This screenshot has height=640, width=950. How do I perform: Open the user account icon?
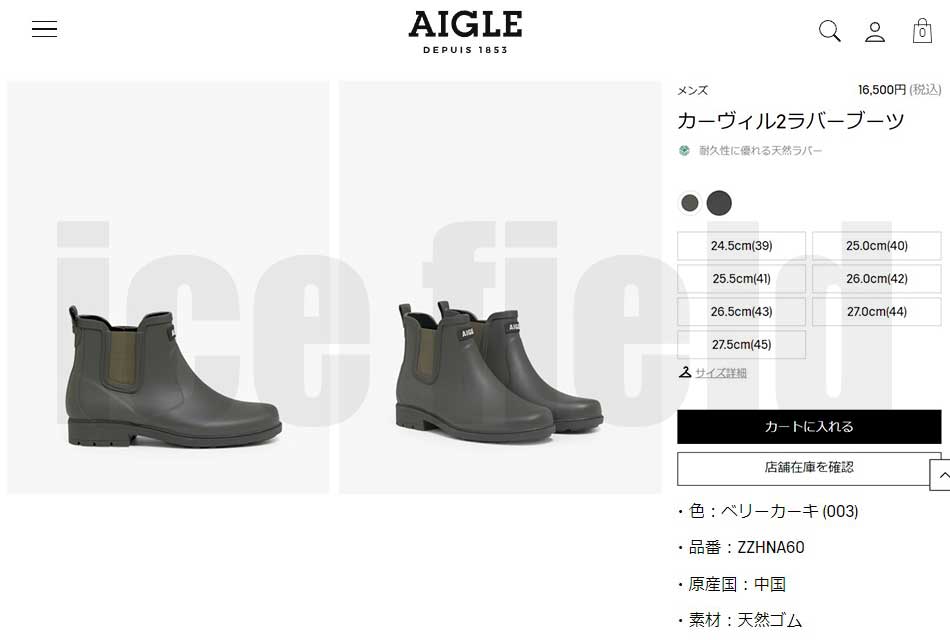point(875,32)
